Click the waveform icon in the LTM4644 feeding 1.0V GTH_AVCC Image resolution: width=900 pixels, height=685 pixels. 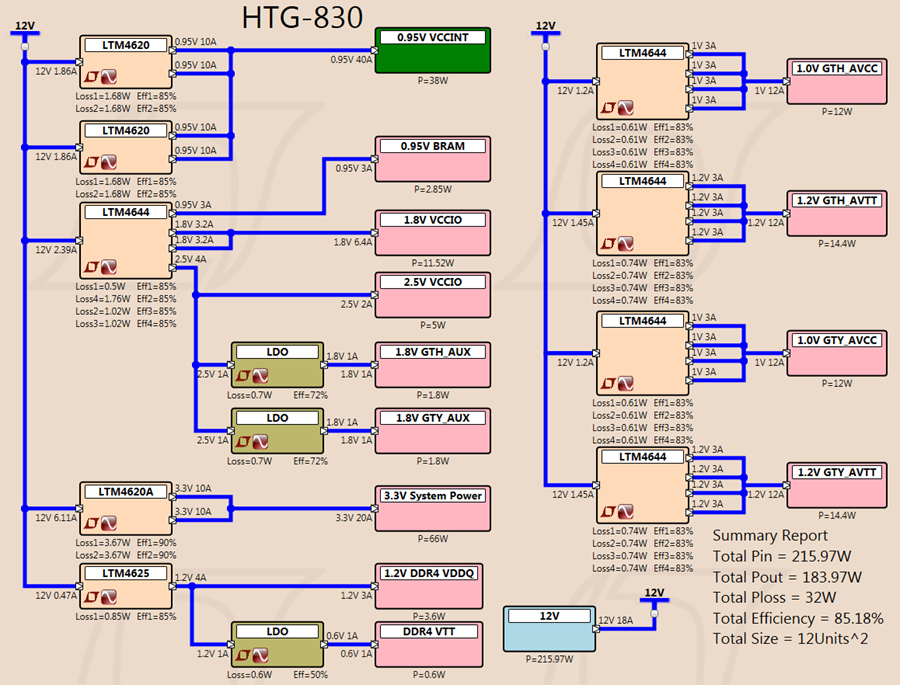pyautogui.click(x=625, y=108)
